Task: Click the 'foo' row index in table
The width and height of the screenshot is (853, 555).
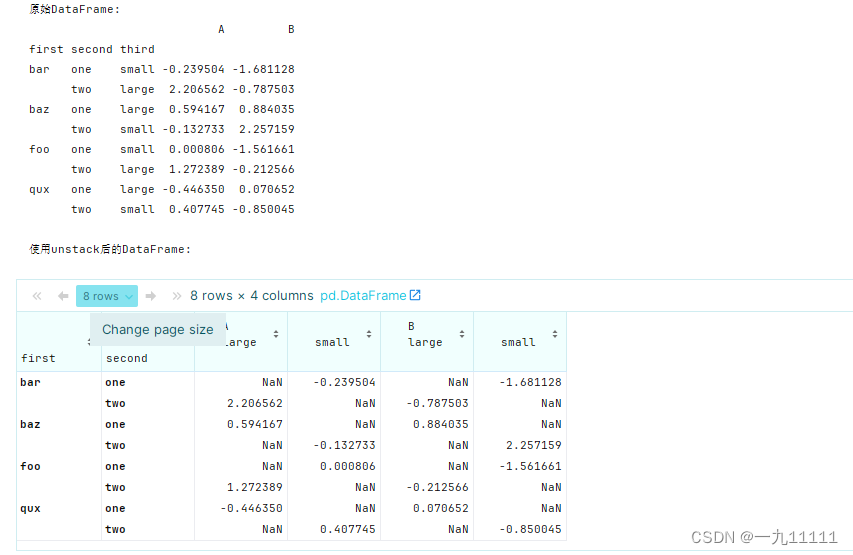Action: 30,466
